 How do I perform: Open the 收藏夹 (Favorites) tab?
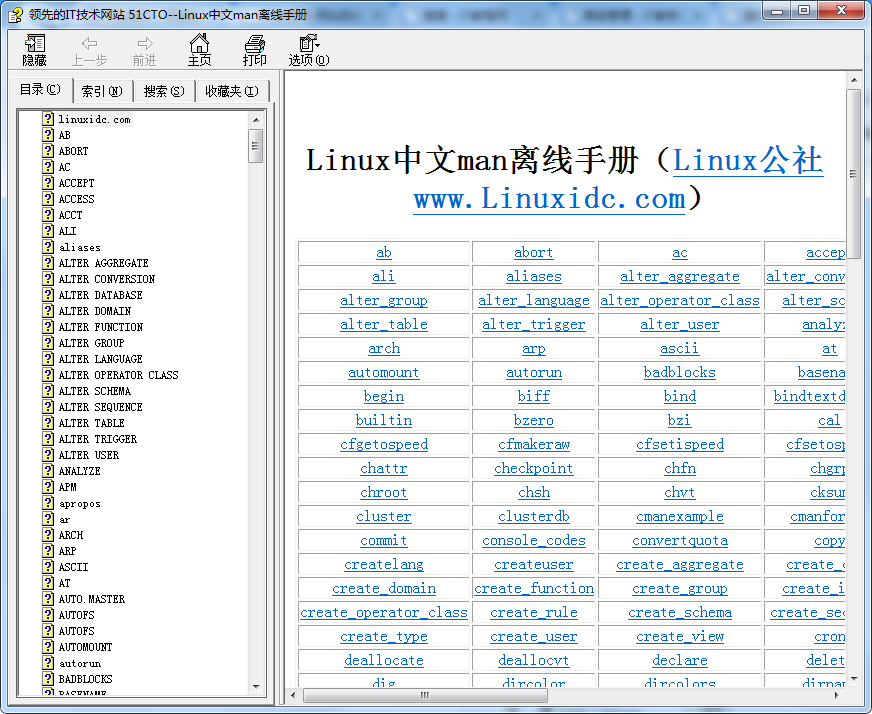pos(231,90)
